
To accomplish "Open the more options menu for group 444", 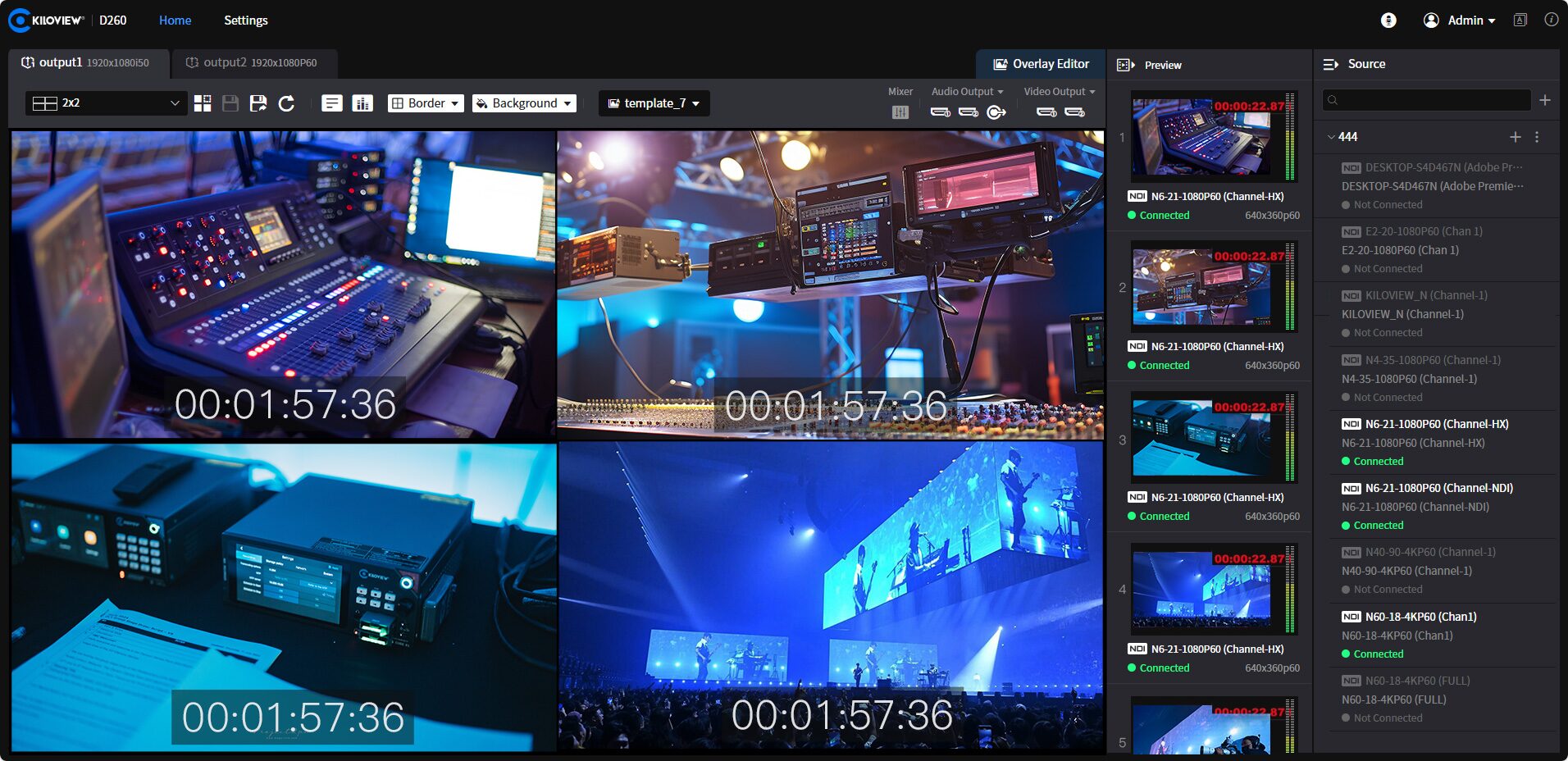I will coord(1537,137).
